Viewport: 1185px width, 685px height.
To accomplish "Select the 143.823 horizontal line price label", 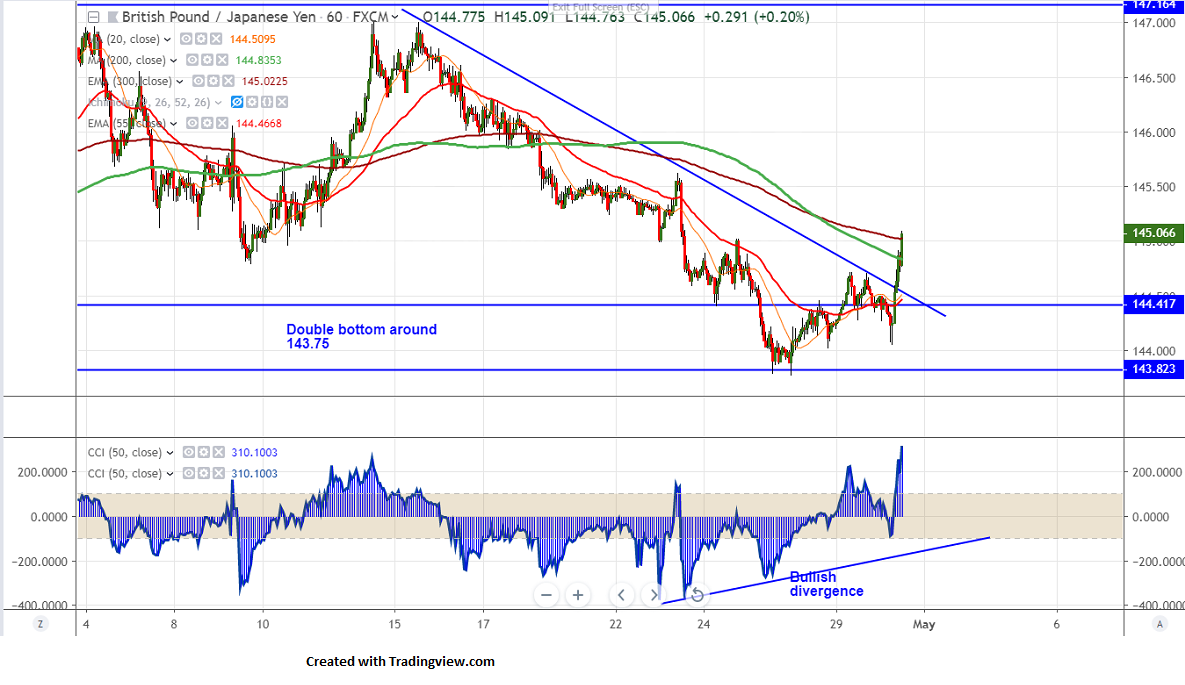I will tap(1154, 369).
